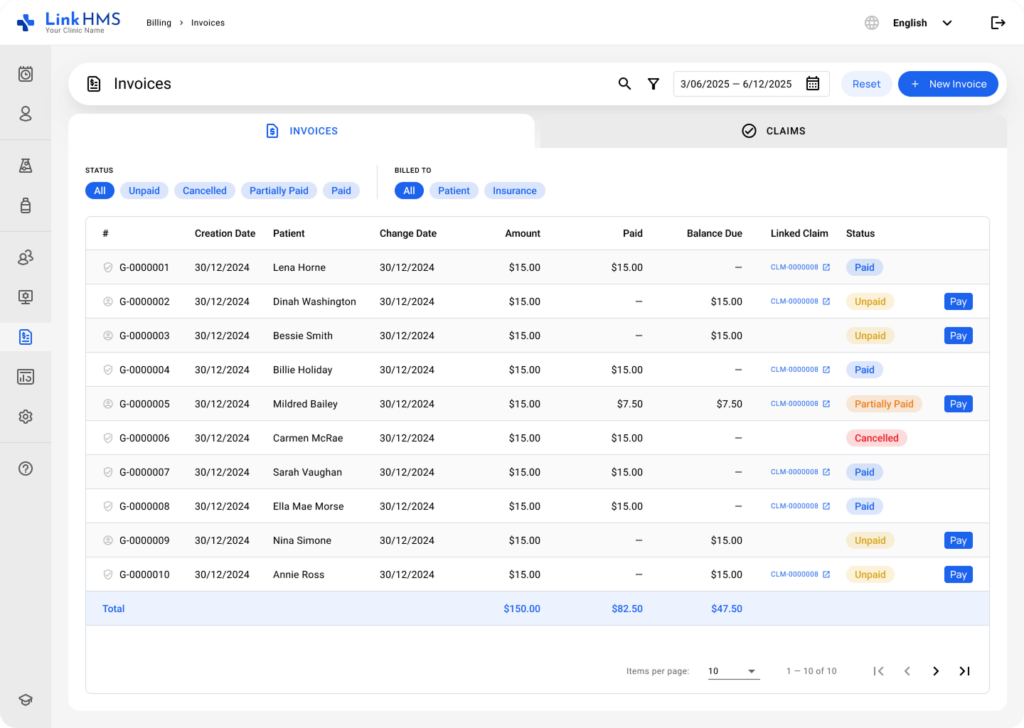
Task: Filter status by Cancelled chip
Action: 204,191
